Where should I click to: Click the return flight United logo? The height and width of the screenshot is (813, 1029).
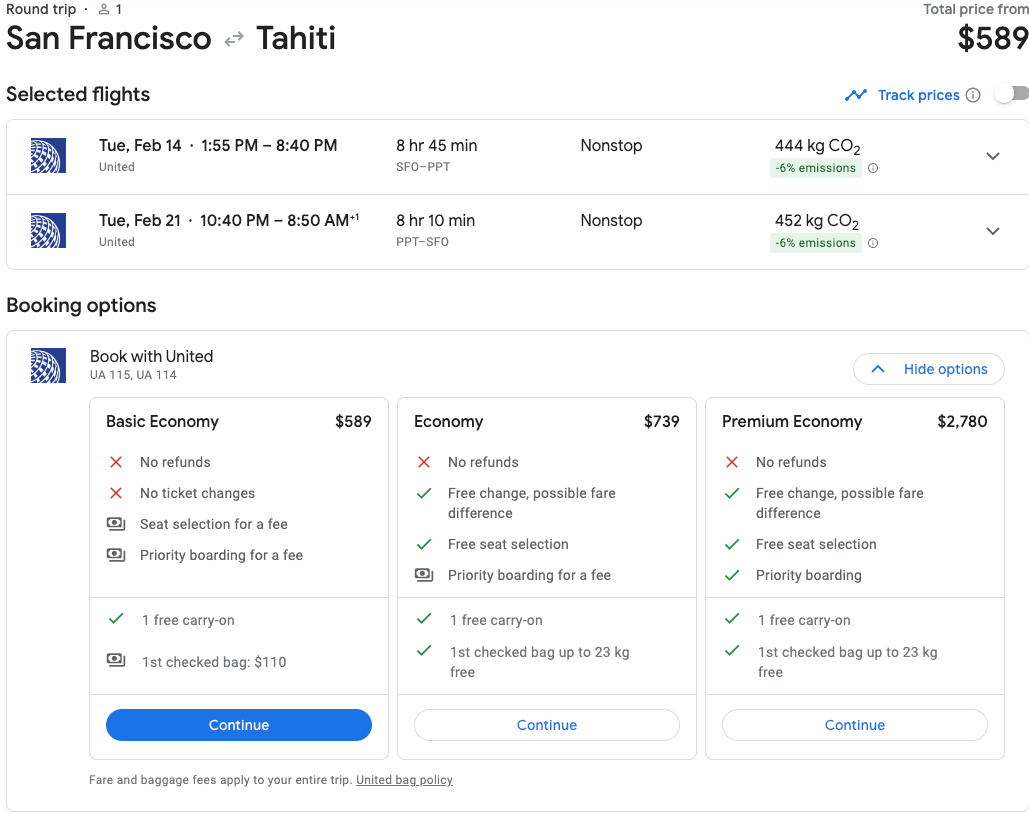click(48, 231)
